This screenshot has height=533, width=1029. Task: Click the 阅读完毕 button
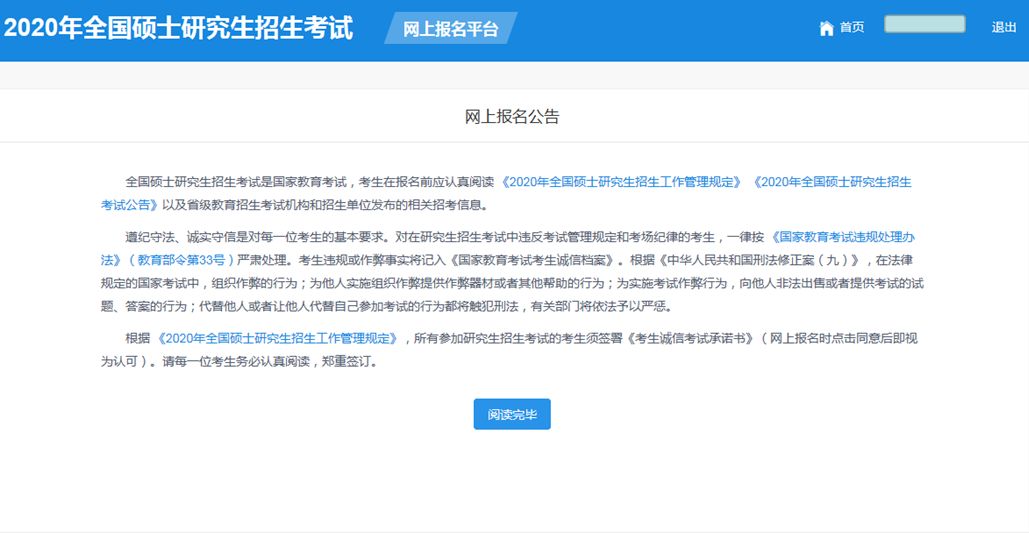pyautogui.click(x=512, y=414)
